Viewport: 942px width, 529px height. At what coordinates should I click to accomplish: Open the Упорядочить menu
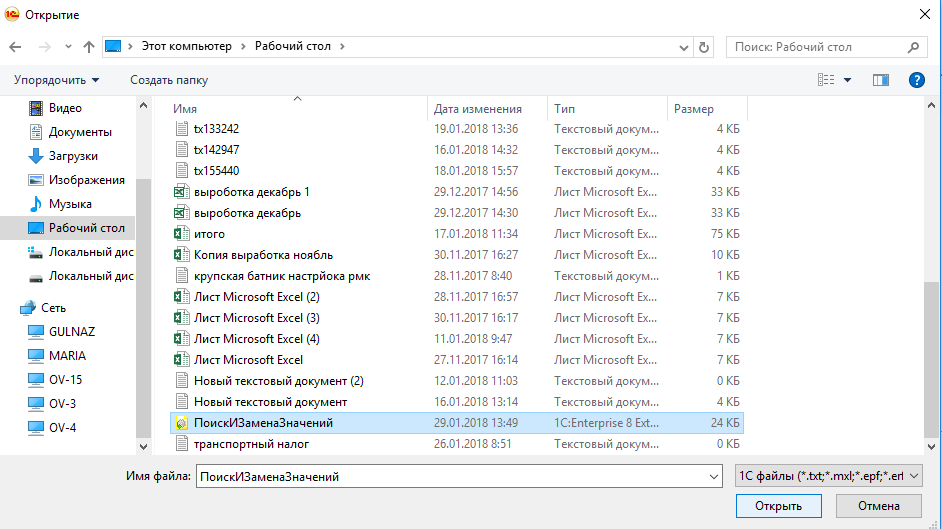(x=56, y=80)
